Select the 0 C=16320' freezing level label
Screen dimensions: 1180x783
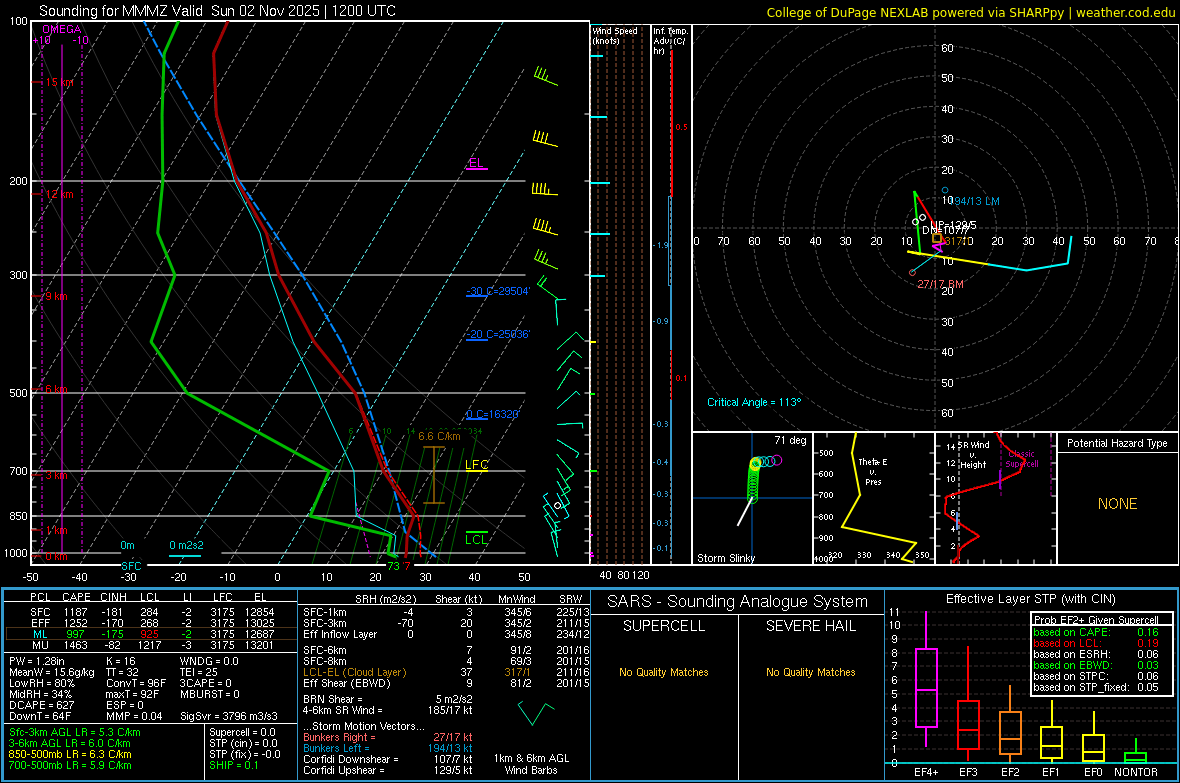coord(493,414)
